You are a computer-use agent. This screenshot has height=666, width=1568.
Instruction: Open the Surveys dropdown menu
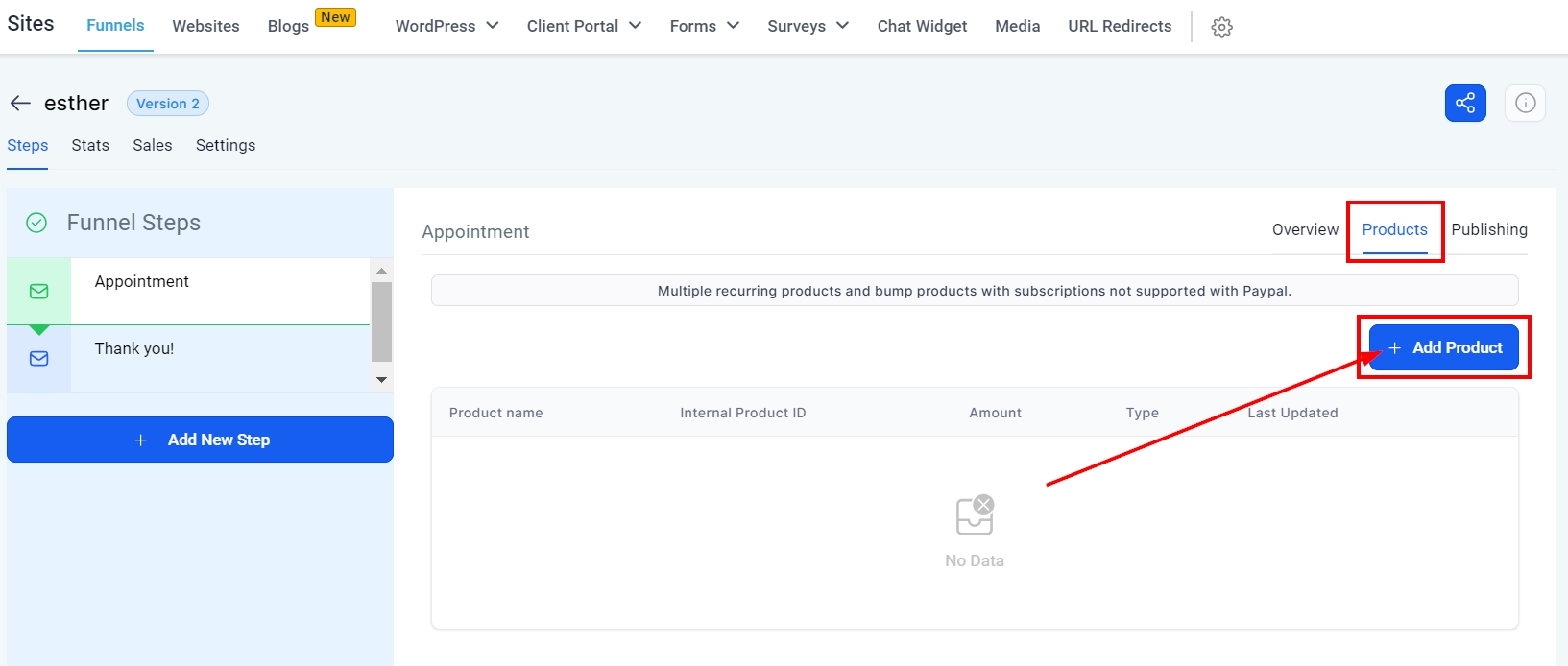(x=808, y=26)
